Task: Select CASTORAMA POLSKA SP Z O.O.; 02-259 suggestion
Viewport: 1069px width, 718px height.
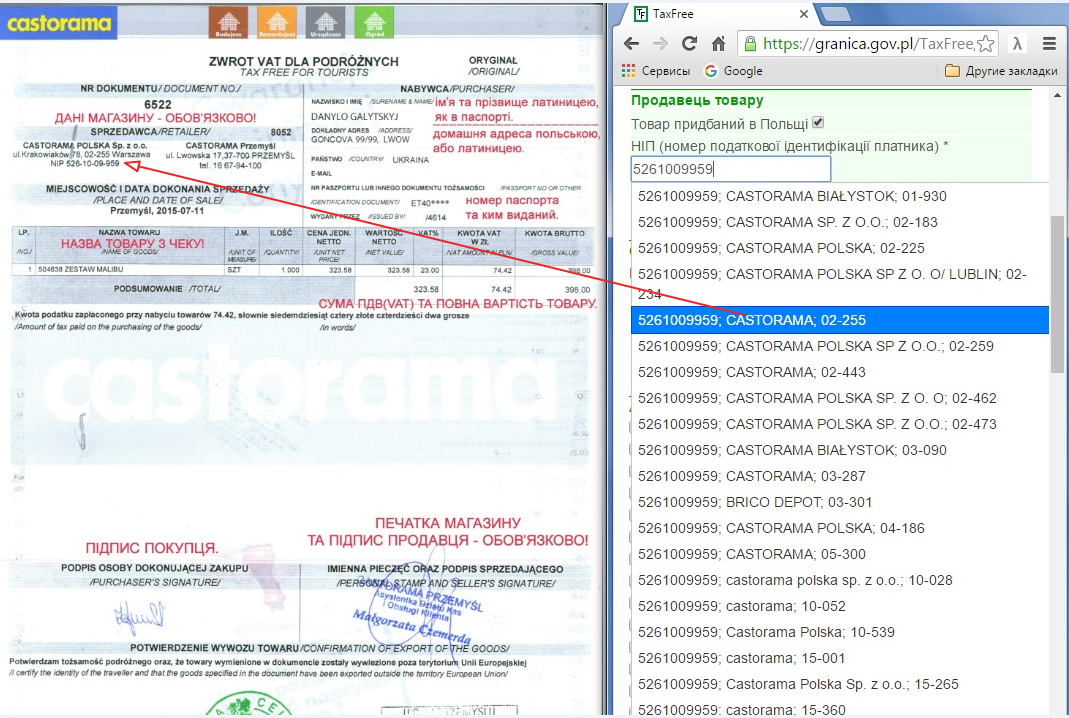Action: (840, 346)
